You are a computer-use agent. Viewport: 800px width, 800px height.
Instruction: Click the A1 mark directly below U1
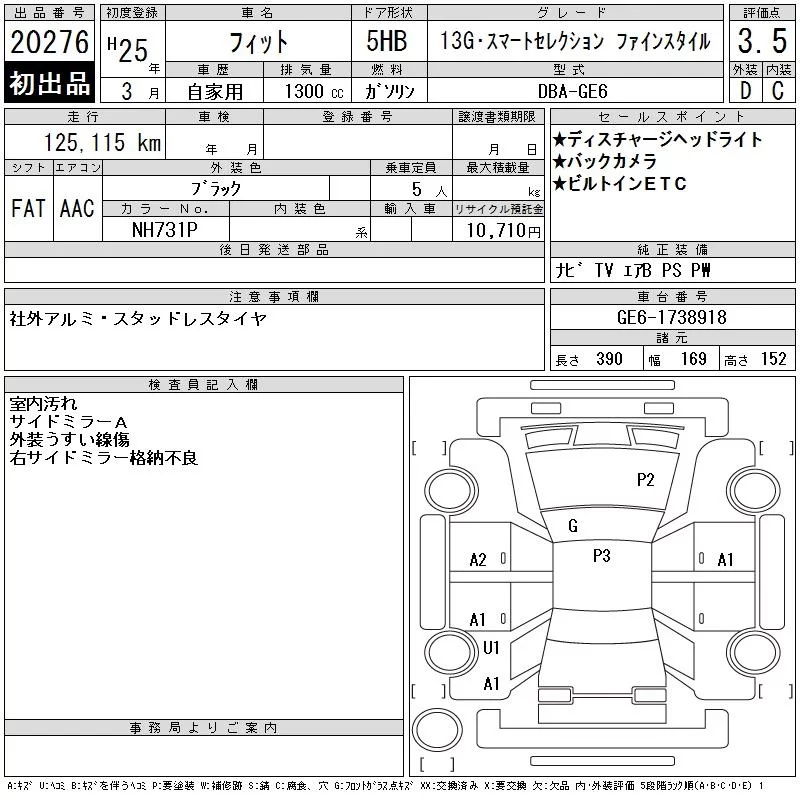491,684
